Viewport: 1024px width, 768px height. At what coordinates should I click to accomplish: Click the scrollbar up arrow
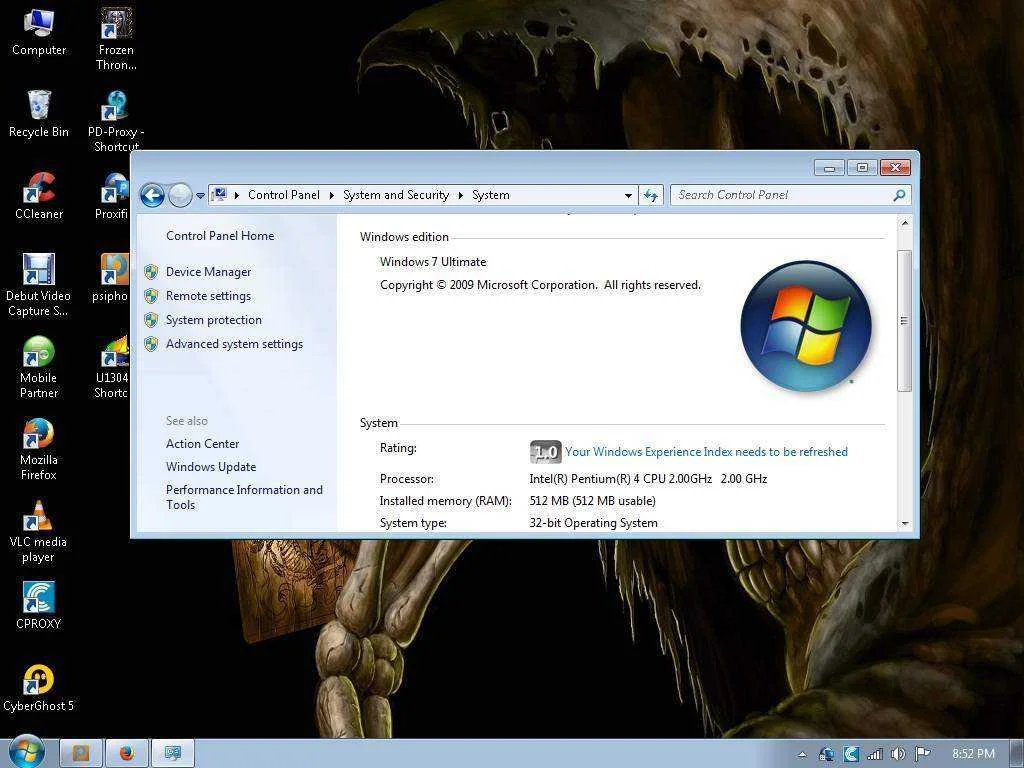[904, 223]
